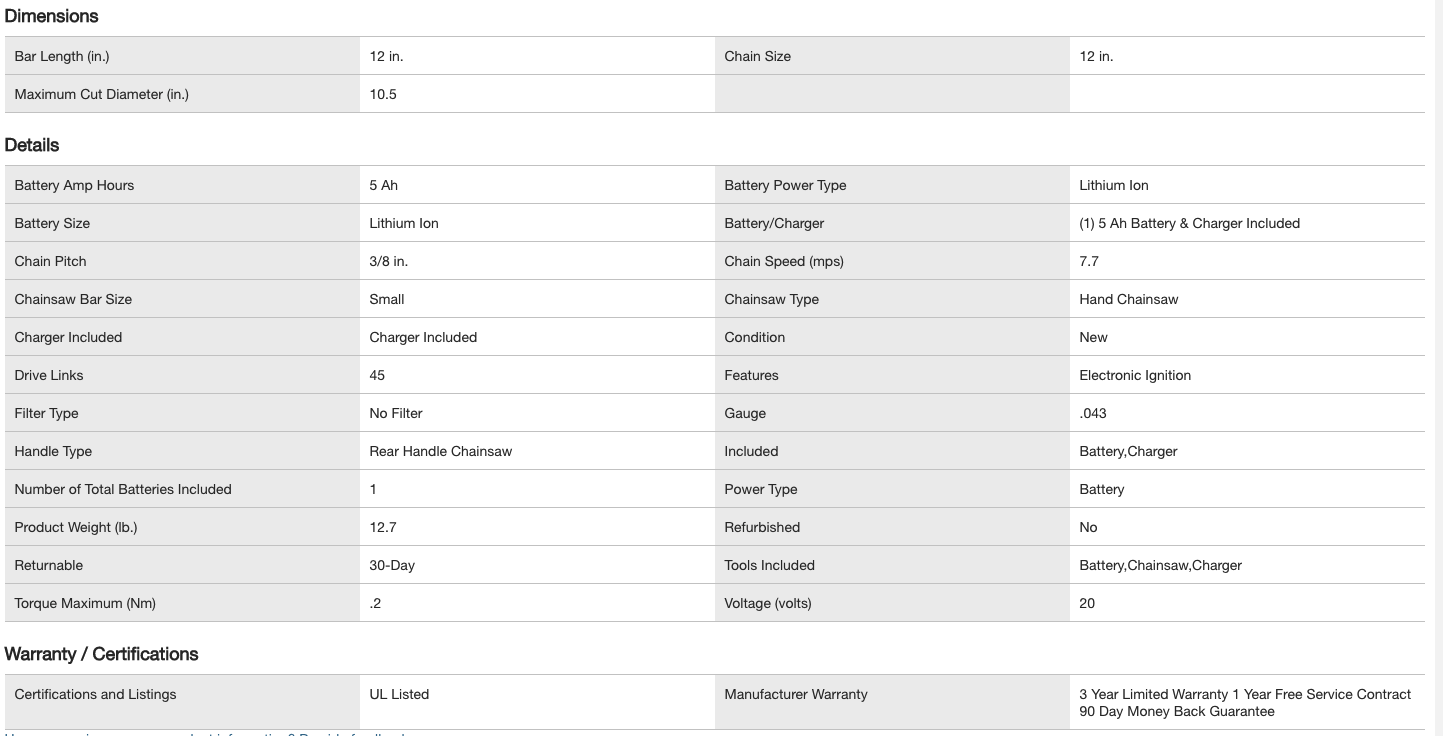This screenshot has height=736, width=1443.
Task: Click the Rear Handle Chainsaw value
Action: tap(440, 451)
